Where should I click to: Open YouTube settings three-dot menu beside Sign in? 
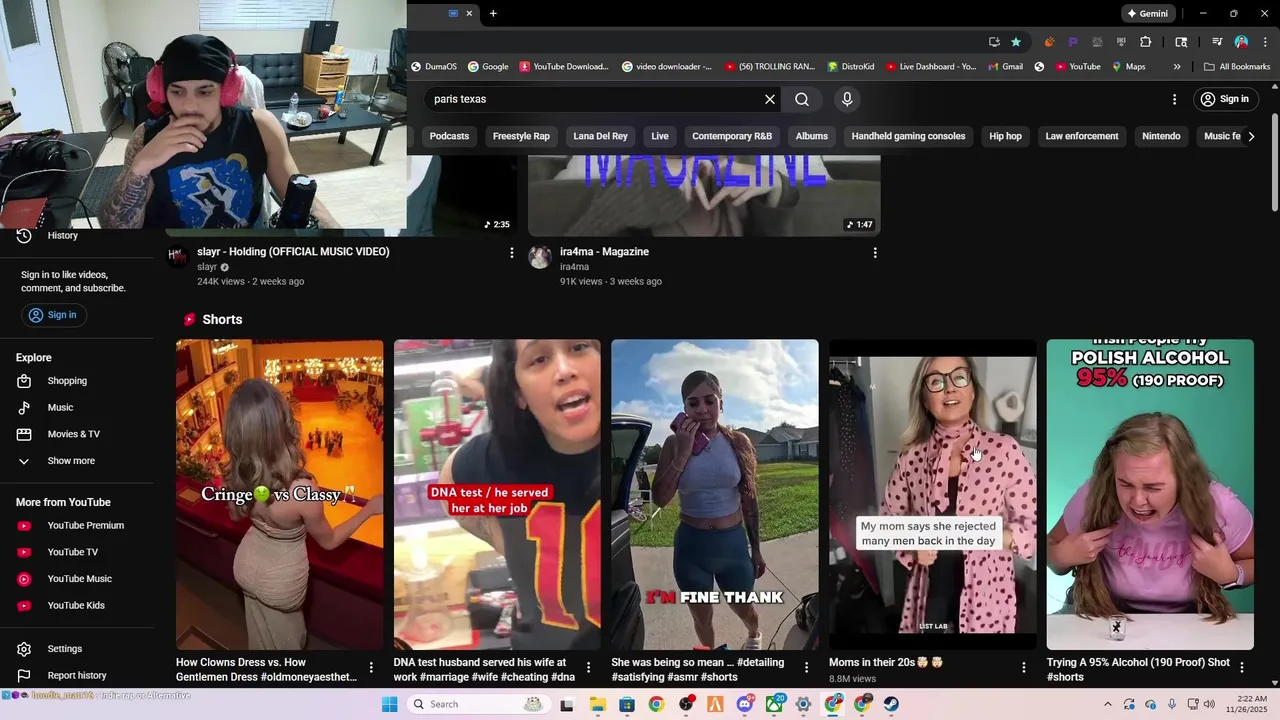pyautogui.click(x=1174, y=99)
